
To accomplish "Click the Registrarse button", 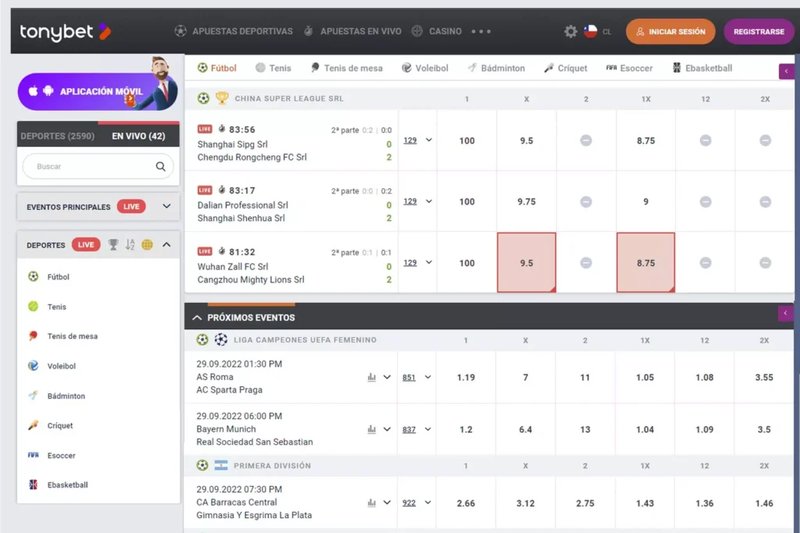I will click(x=759, y=32).
